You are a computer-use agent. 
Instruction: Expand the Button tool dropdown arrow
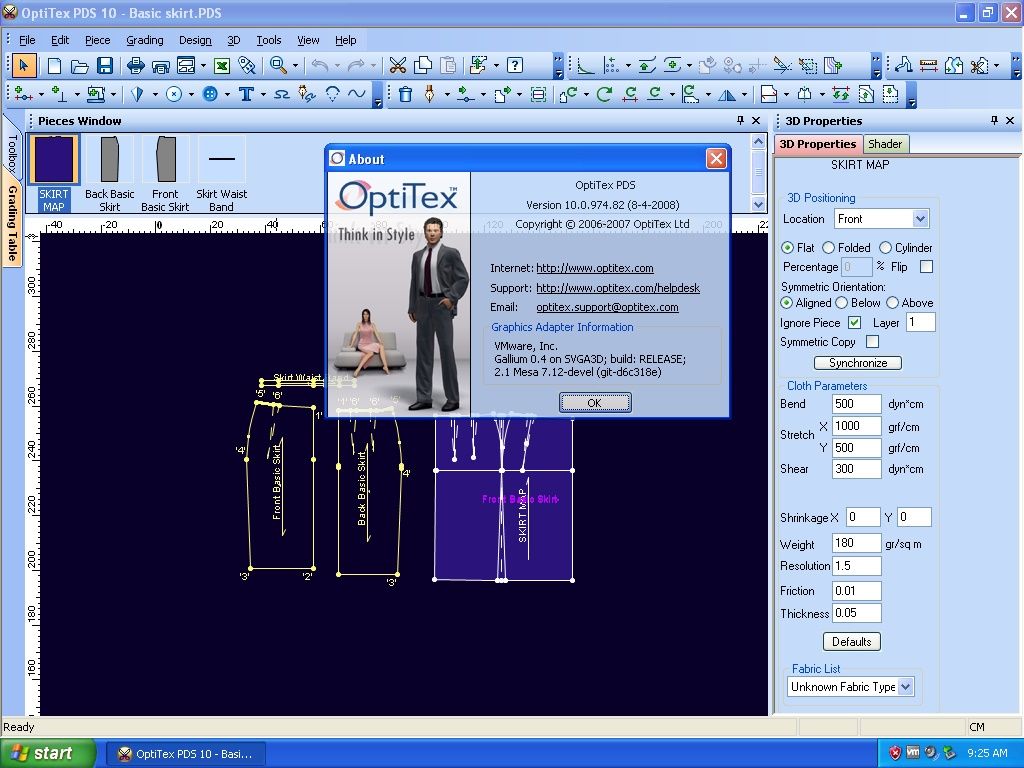pos(227,95)
